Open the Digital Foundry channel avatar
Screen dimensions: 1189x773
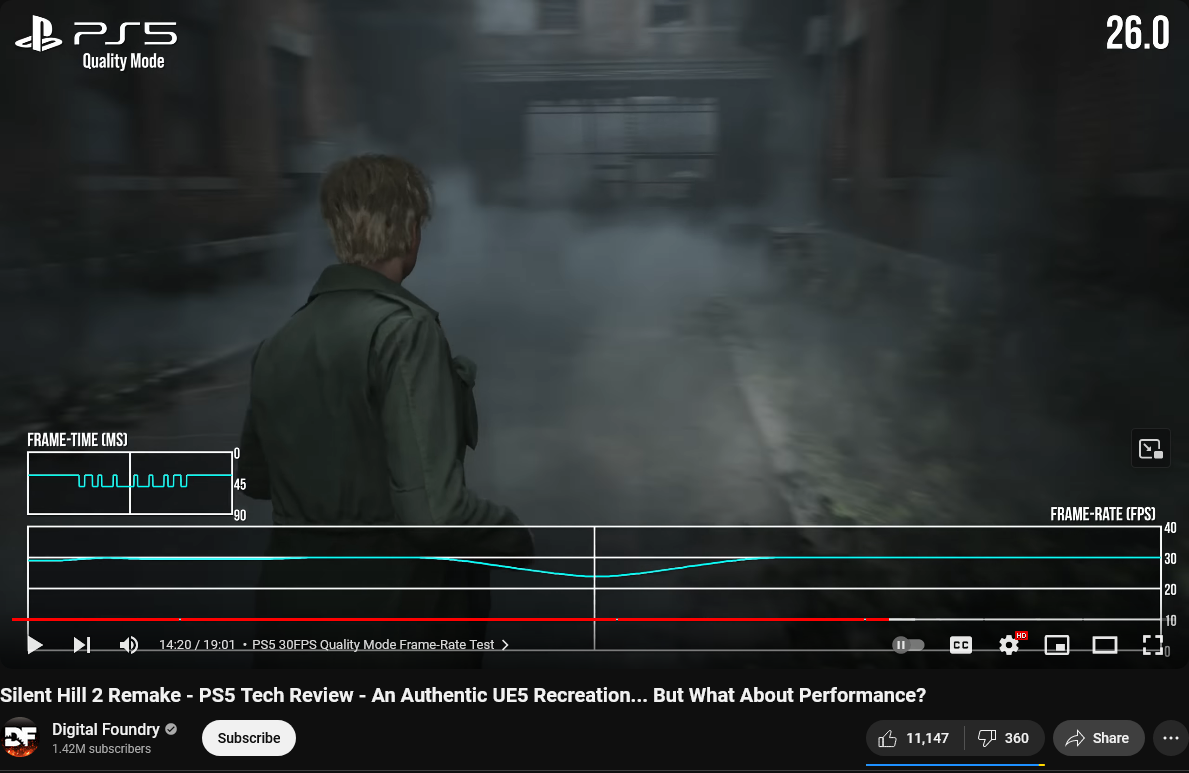click(x=20, y=737)
